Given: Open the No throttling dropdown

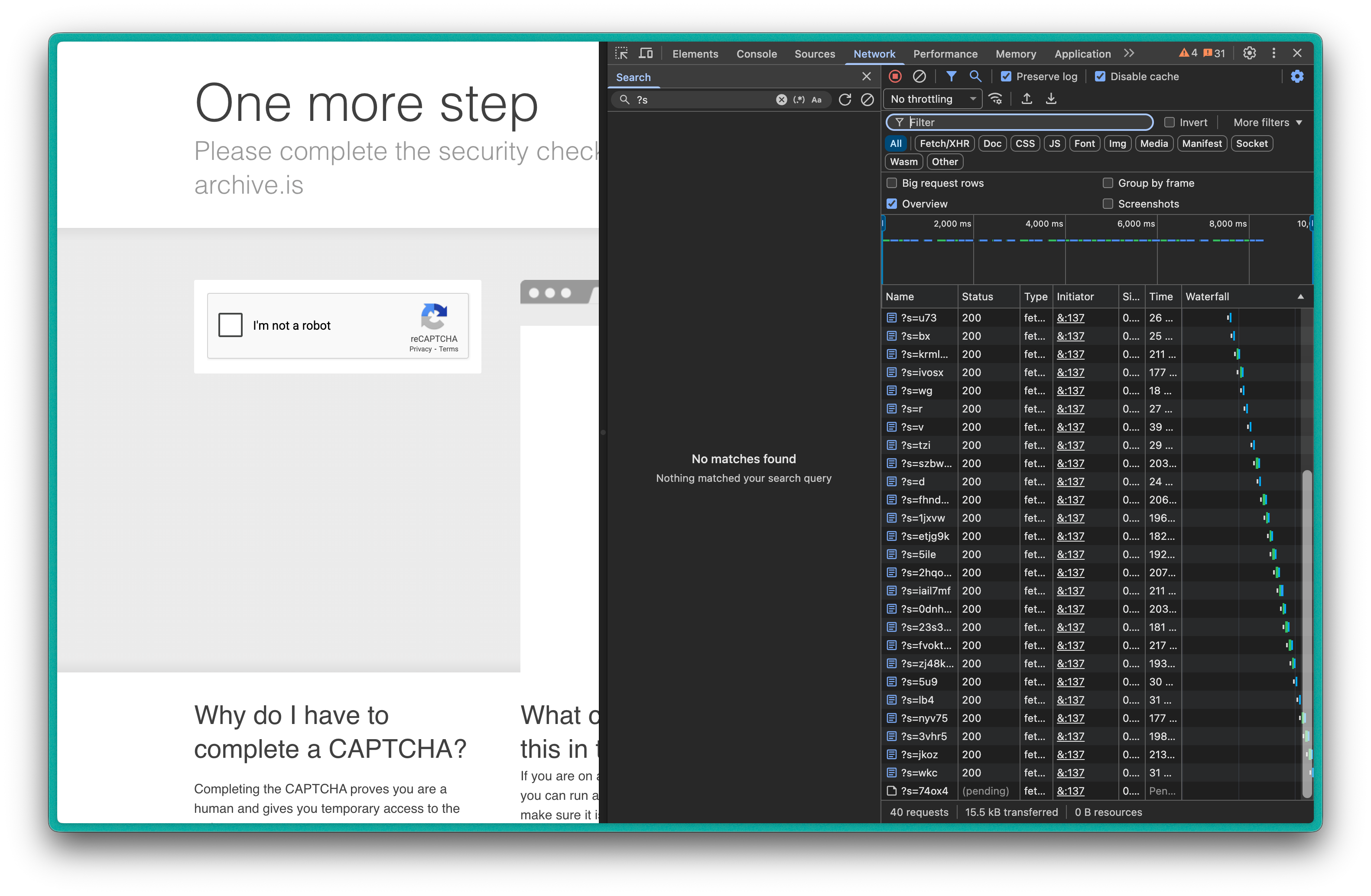Looking at the screenshot, I should [x=932, y=99].
